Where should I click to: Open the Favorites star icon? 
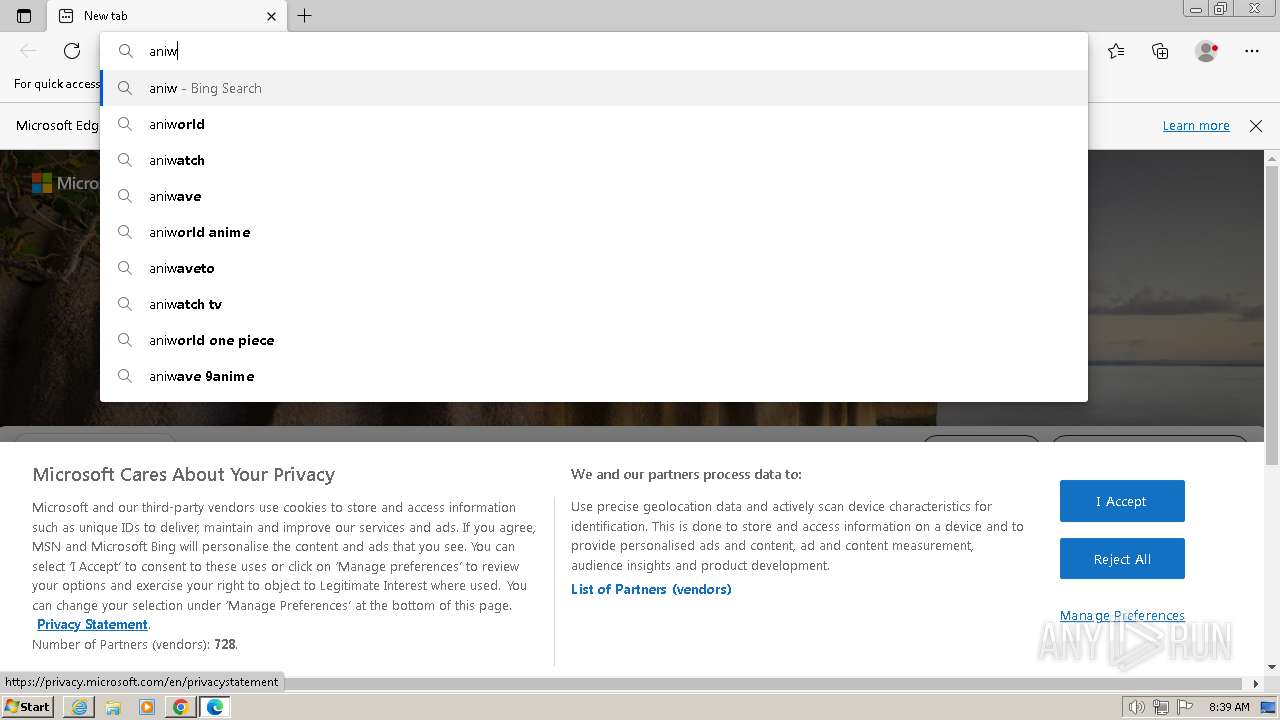tap(1116, 51)
